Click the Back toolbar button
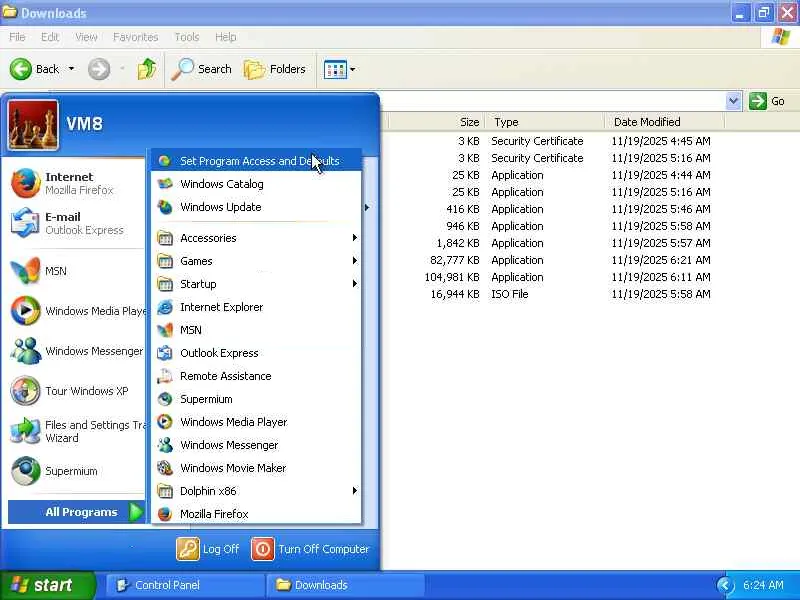Viewport: 800px width, 600px height. (x=35, y=69)
